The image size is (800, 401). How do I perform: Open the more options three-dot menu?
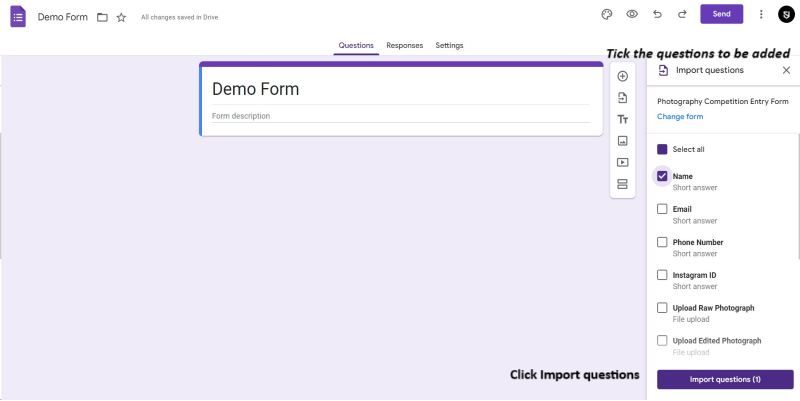pos(761,14)
